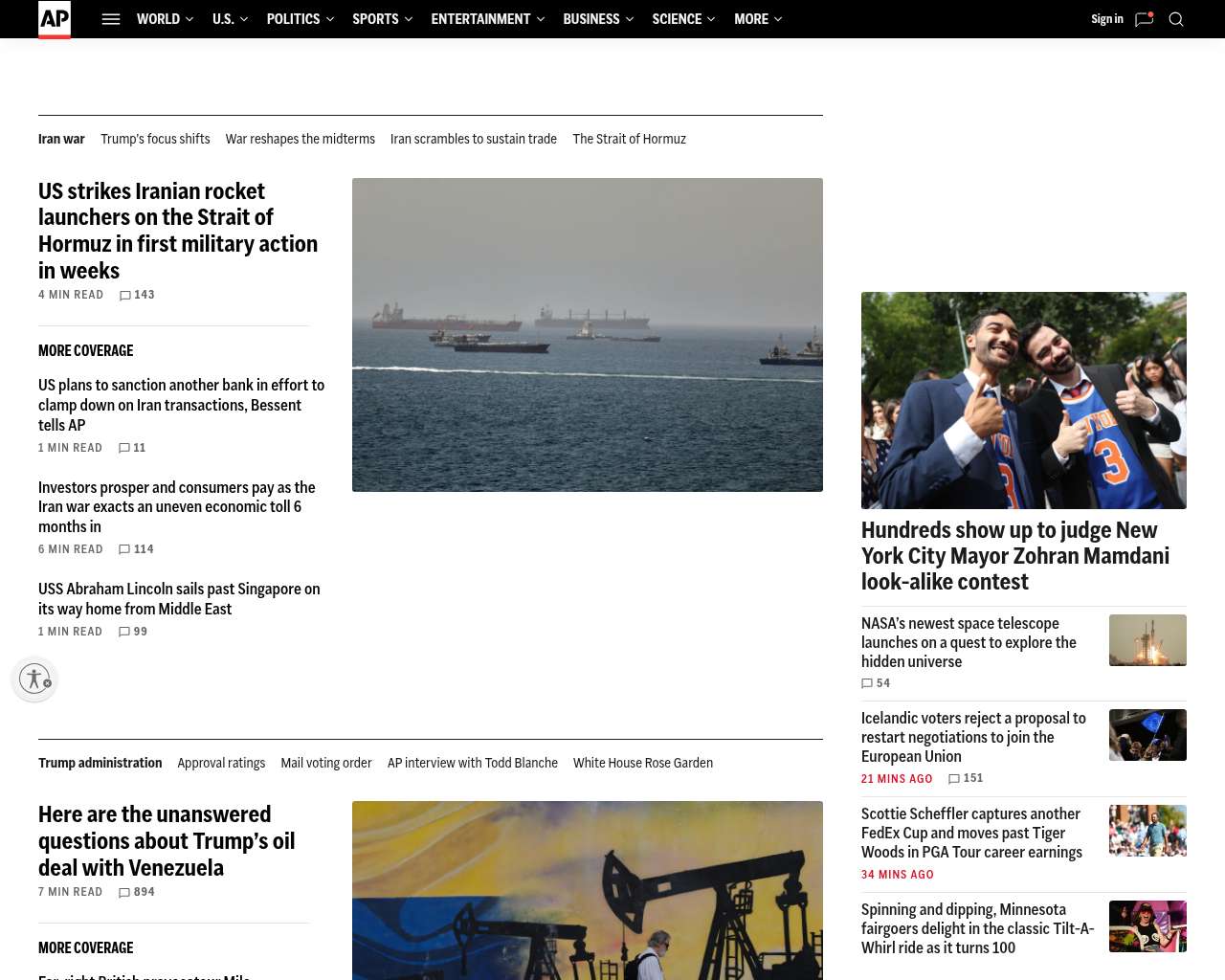Screen dimensions: 1225x980
Task: Expand the More menu chevron
Action: (x=778, y=19)
